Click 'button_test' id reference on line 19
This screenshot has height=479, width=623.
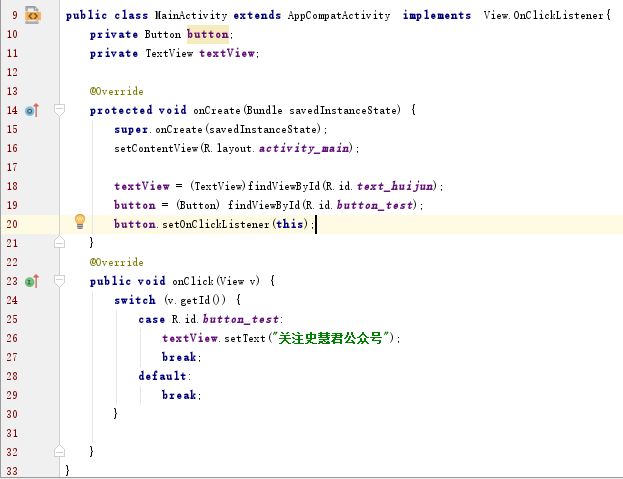tap(375, 205)
